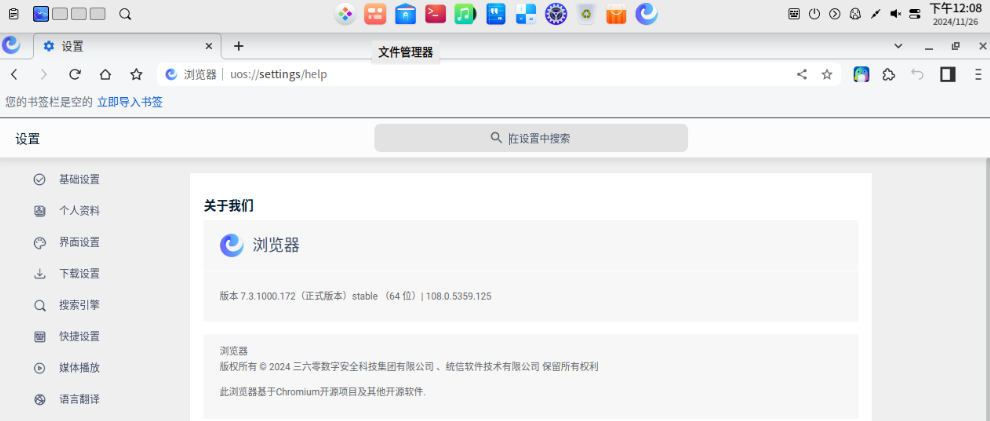Open 基础设置 in the sidebar

pos(80,179)
